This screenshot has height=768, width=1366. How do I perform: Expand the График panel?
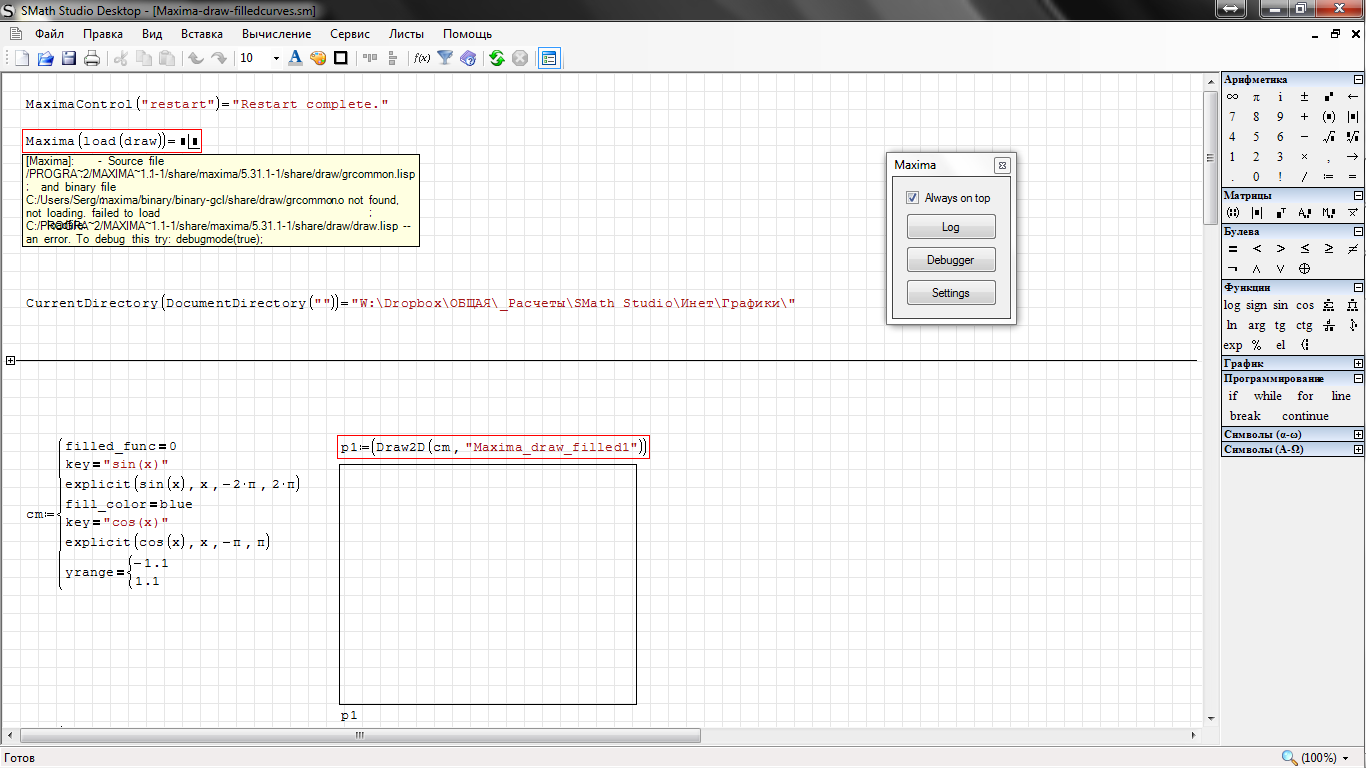point(1357,364)
